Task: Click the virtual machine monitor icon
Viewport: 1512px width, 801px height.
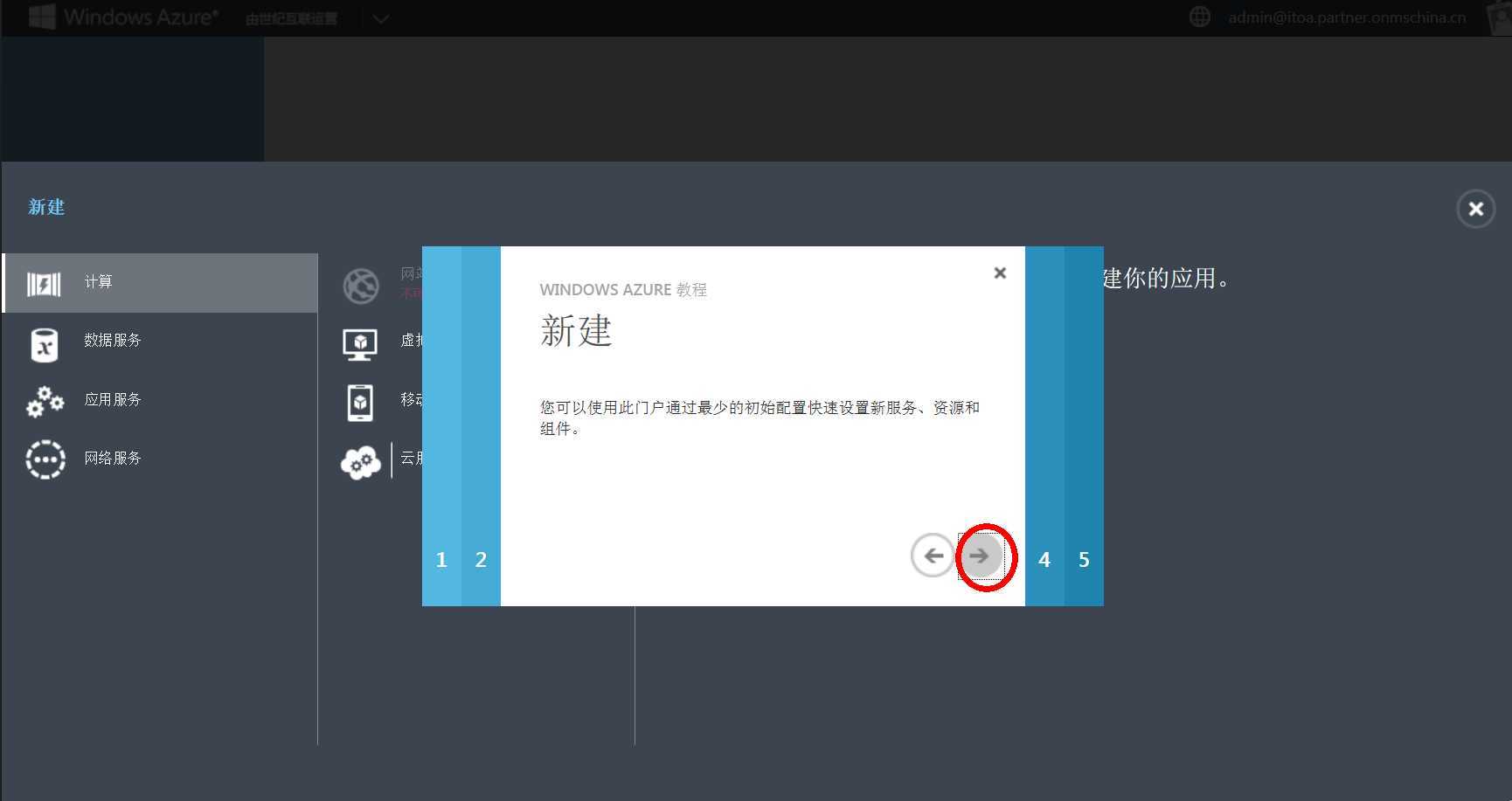Action: pyautogui.click(x=360, y=344)
